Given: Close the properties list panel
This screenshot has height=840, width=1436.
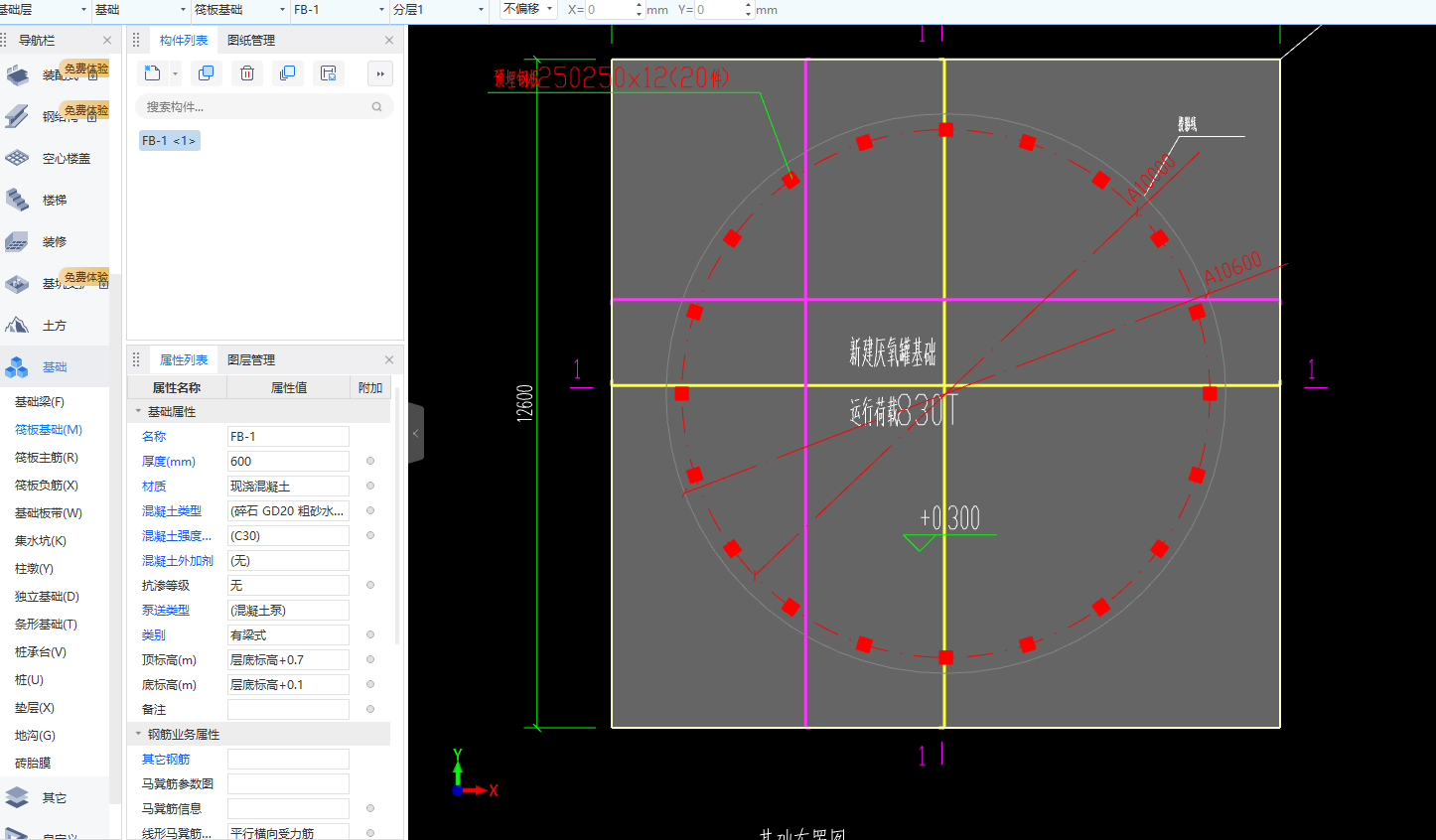Looking at the screenshot, I should 389,360.
